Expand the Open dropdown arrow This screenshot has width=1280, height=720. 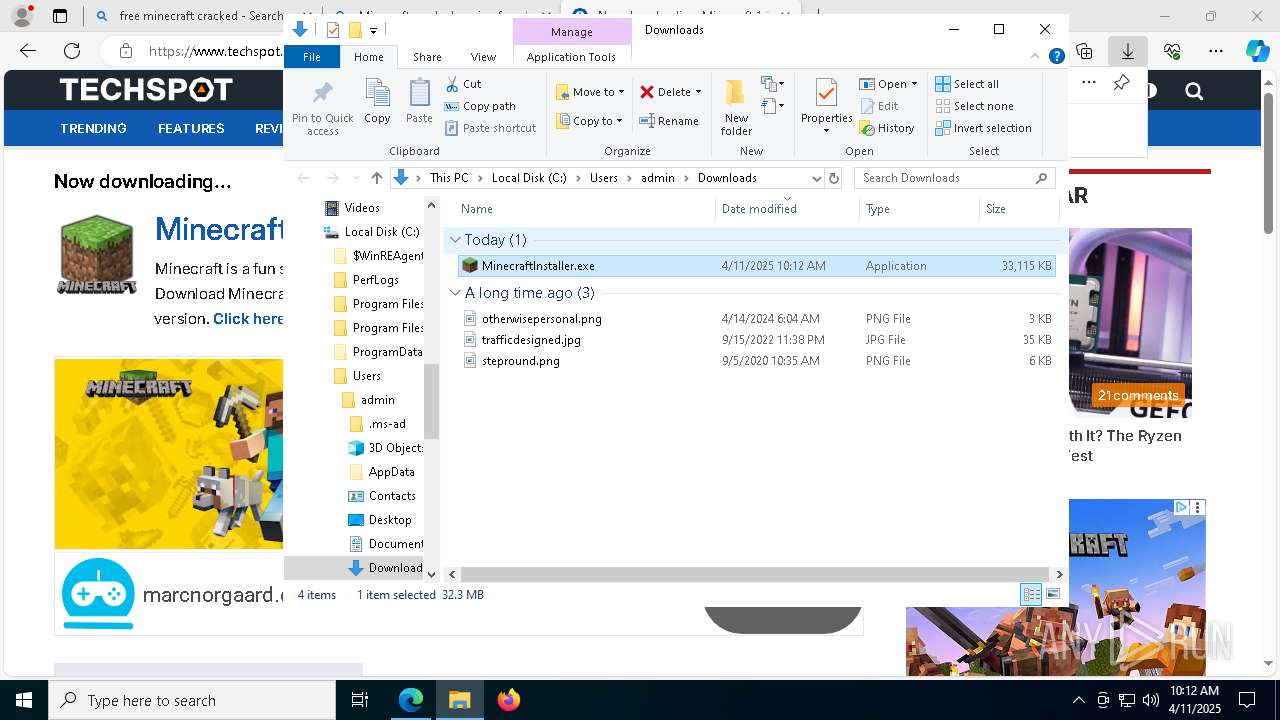click(x=914, y=84)
